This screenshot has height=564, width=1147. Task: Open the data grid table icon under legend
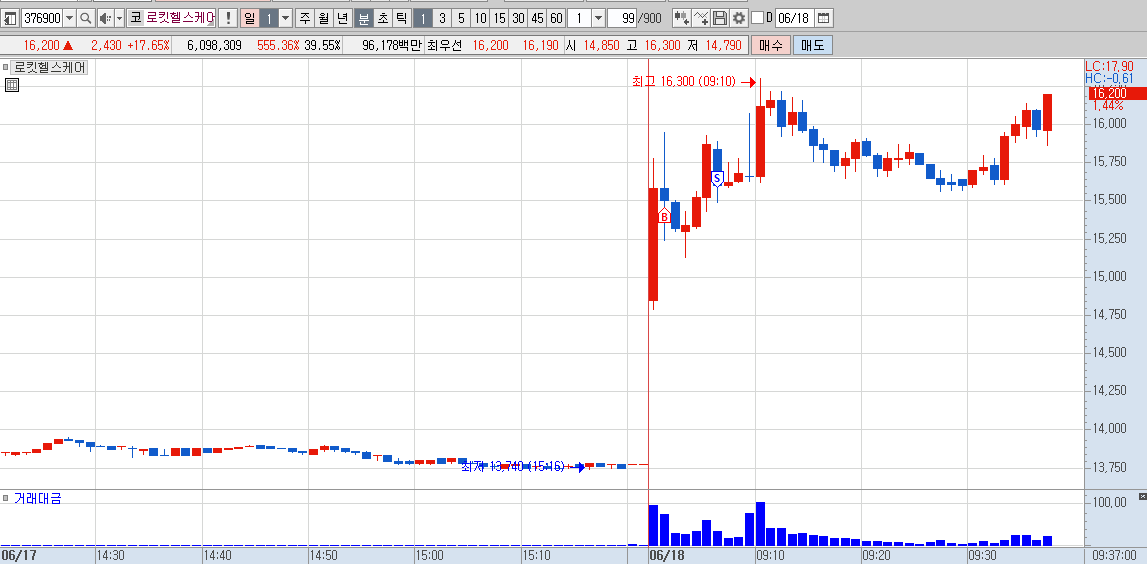tap(11, 85)
